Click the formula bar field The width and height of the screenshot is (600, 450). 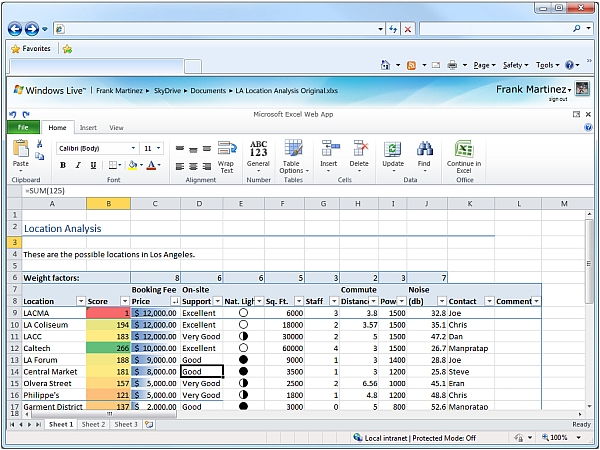pyautogui.click(x=306, y=191)
